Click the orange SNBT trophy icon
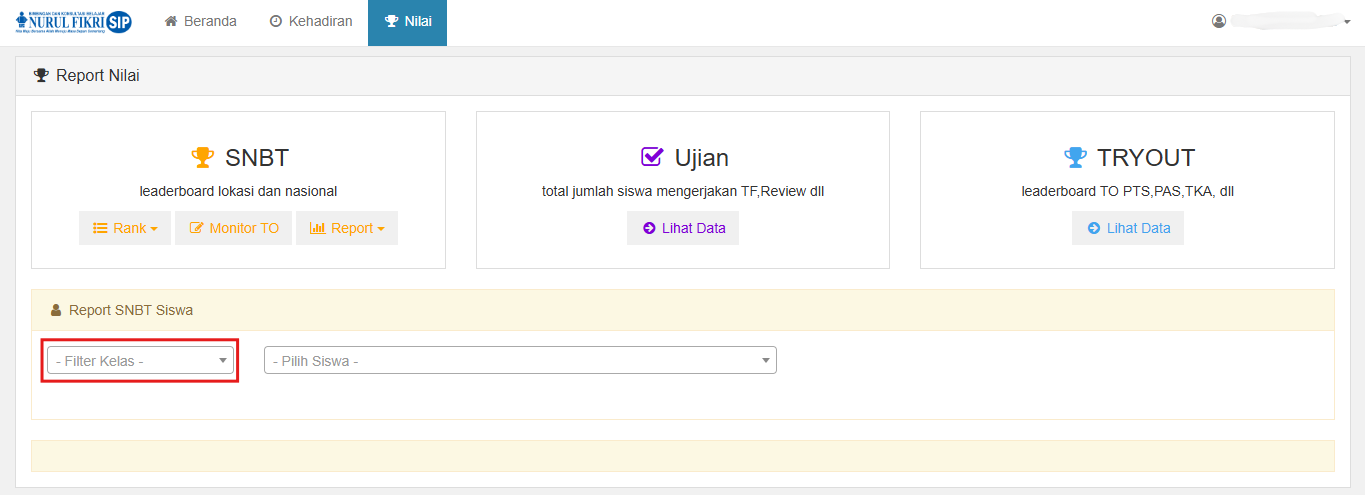Viewport: 1365px width, 495px height. click(203, 157)
